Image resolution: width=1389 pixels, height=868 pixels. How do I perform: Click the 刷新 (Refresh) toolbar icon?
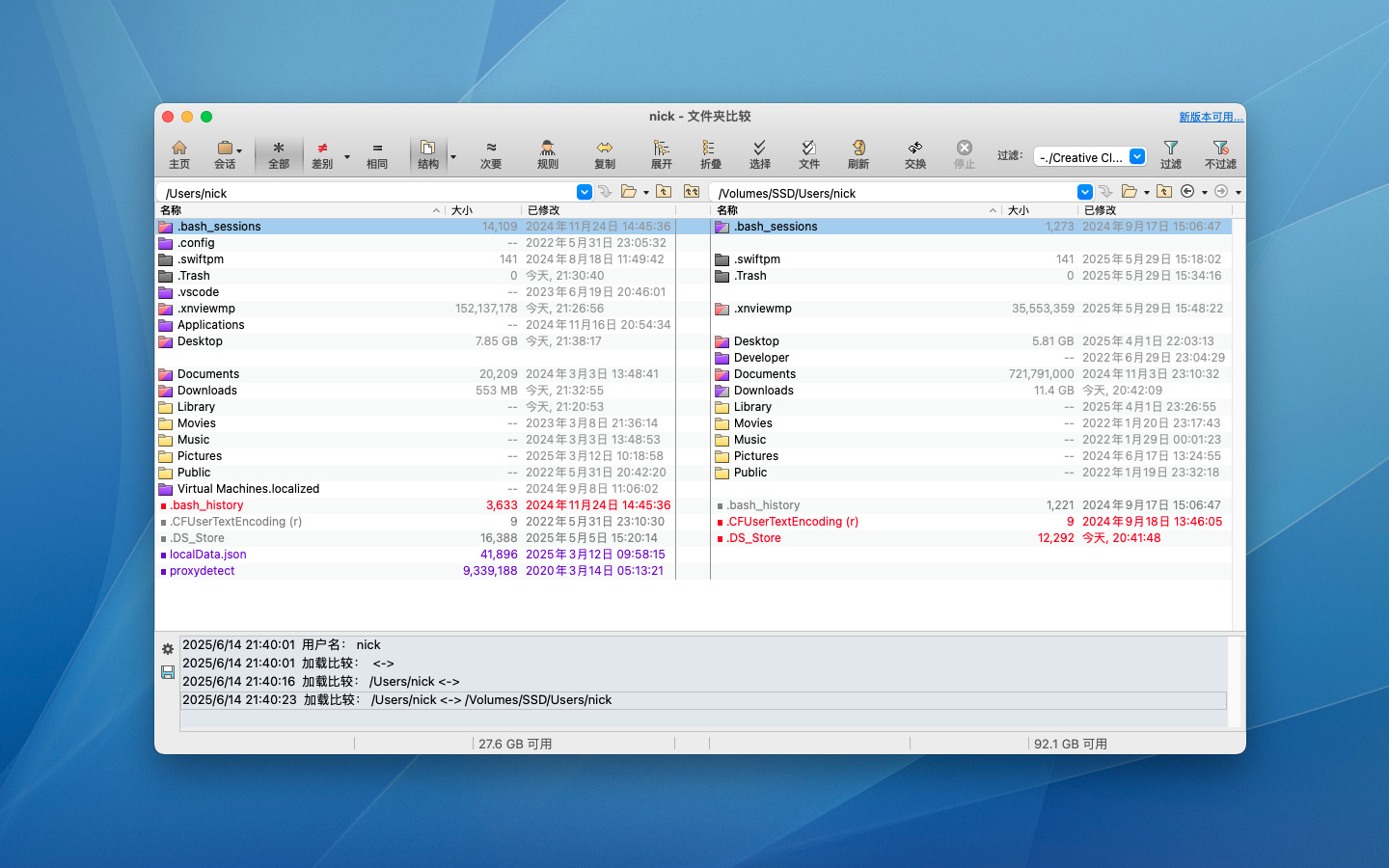pyautogui.click(x=858, y=154)
